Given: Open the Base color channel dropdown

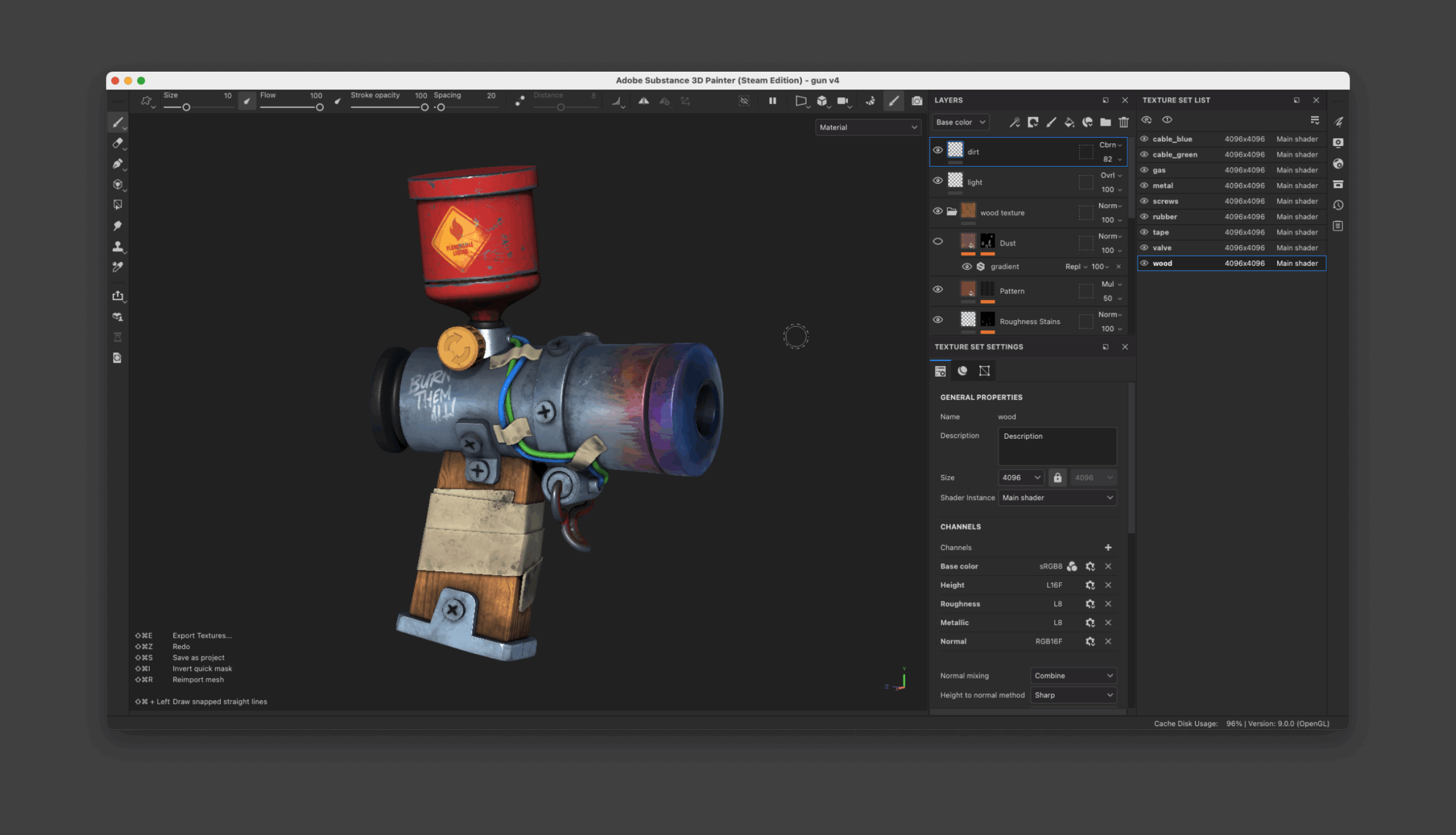Looking at the screenshot, I should (x=961, y=122).
